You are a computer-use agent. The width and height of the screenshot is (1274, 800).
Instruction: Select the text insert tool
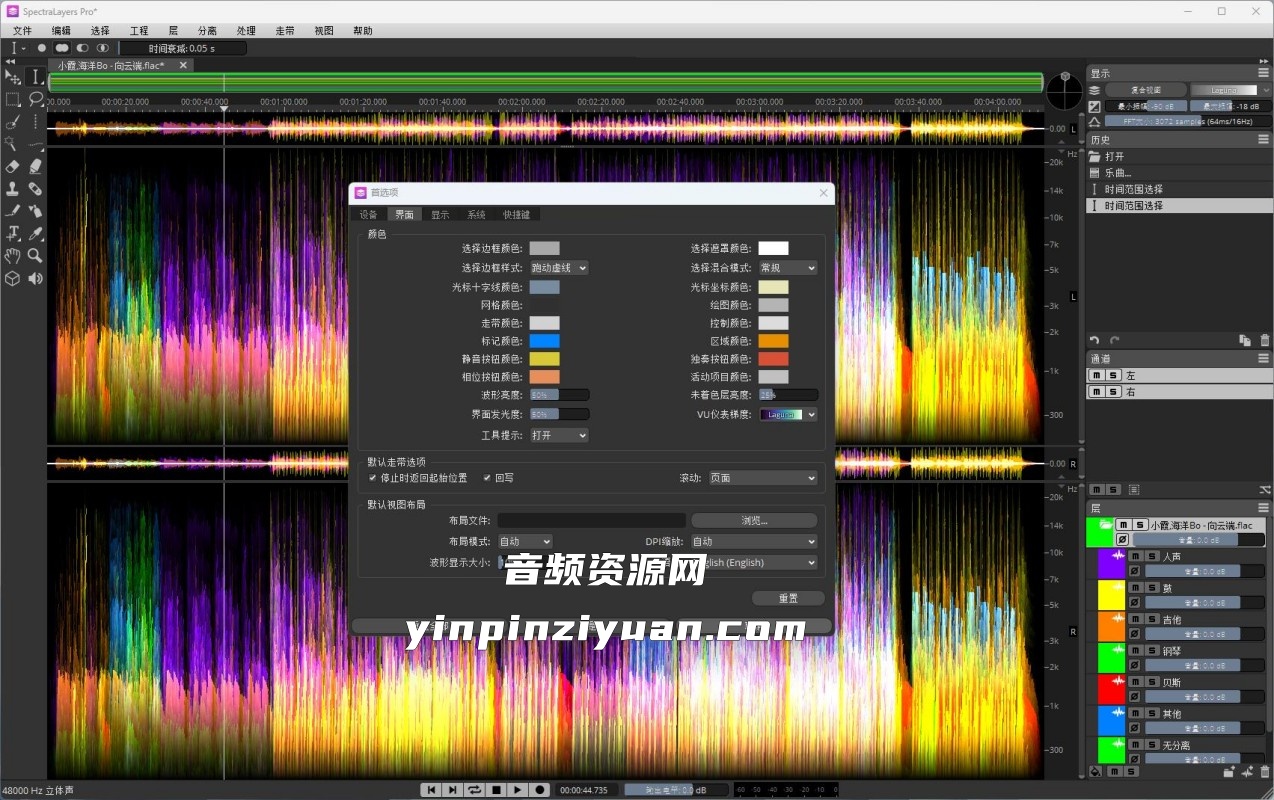tap(12, 233)
